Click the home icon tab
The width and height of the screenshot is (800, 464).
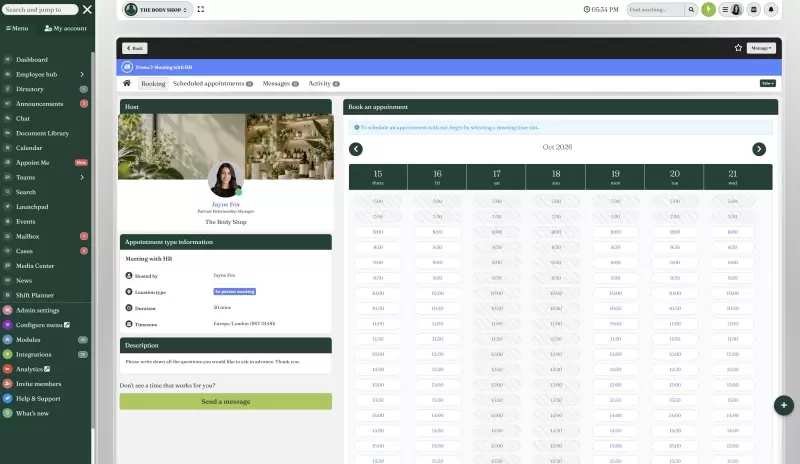(127, 83)
